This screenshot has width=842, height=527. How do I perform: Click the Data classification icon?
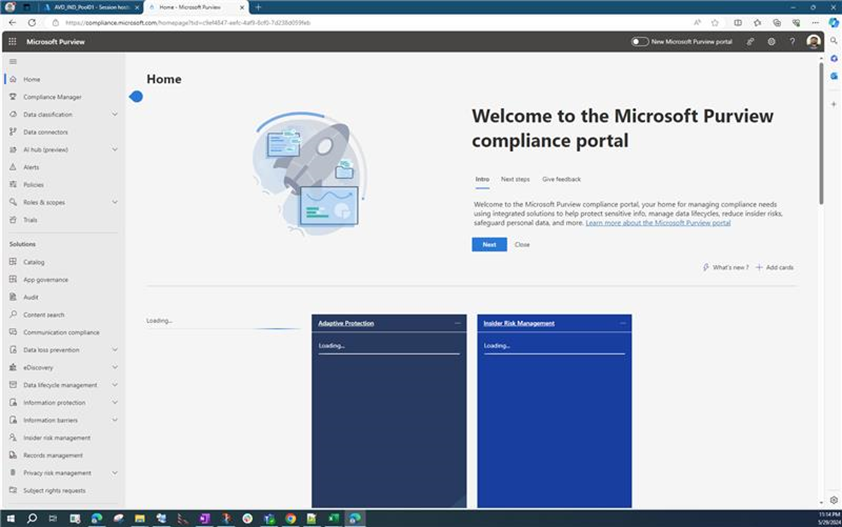pos(13,114)
